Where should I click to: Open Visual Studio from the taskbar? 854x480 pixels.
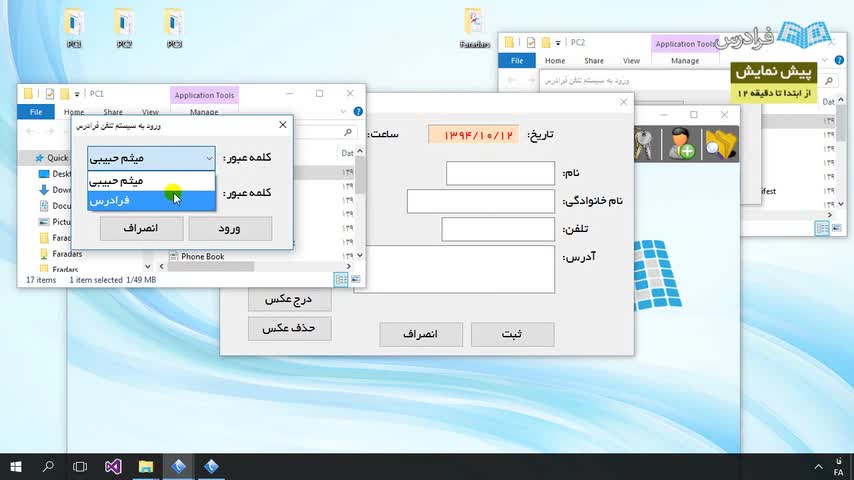point(113,466)
